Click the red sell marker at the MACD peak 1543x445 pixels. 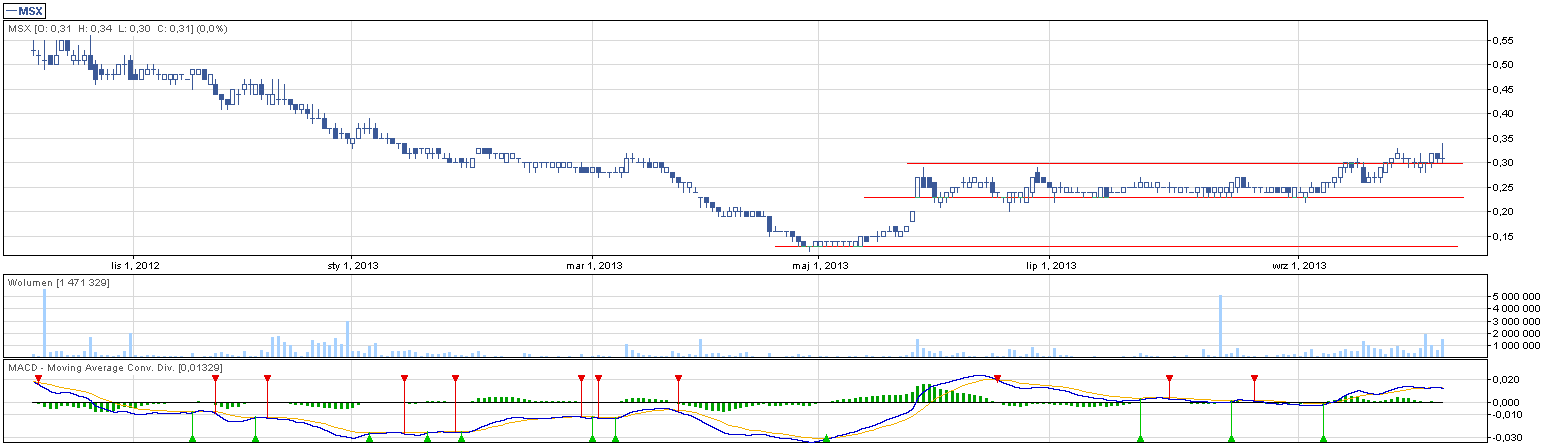click(997, 378)
